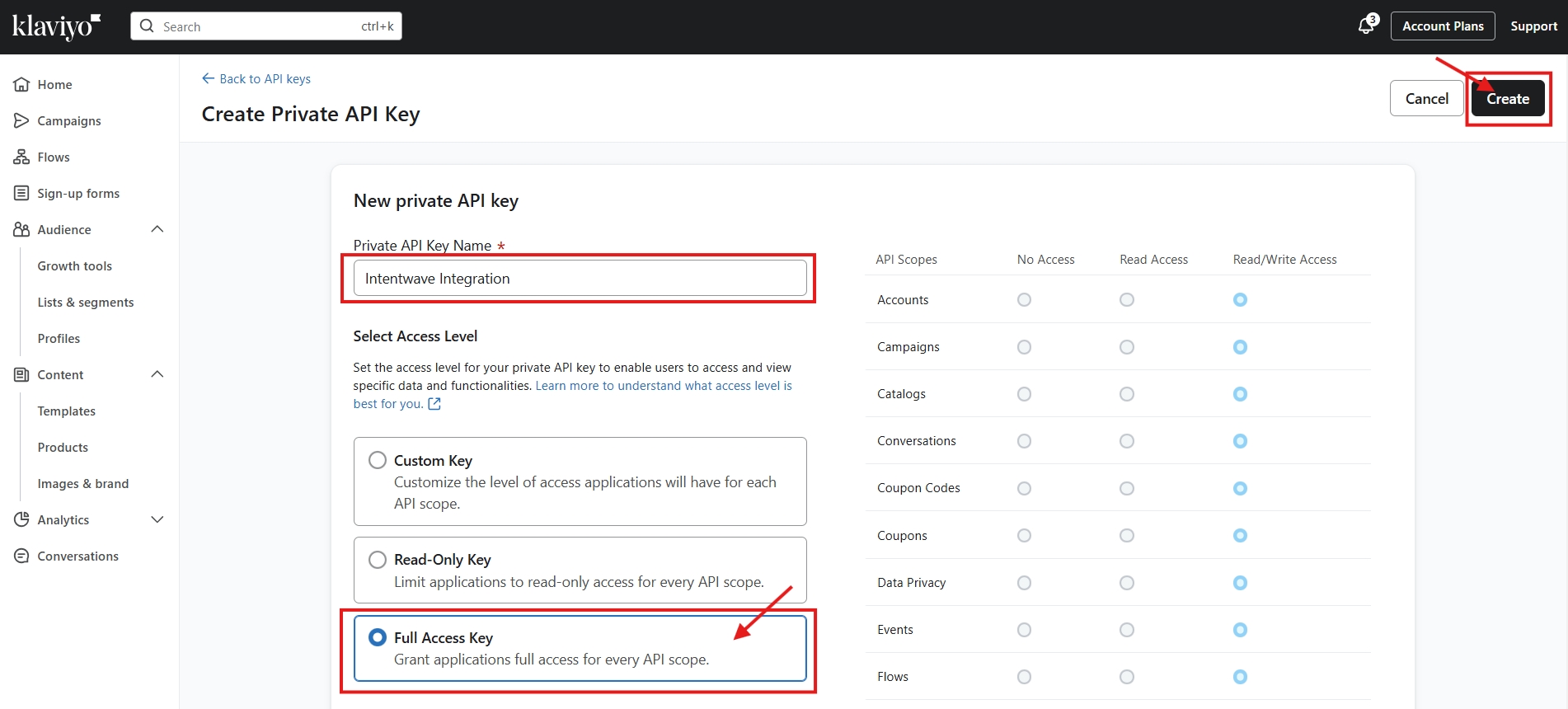Open Growth tools under Audience

coord(74,265)
